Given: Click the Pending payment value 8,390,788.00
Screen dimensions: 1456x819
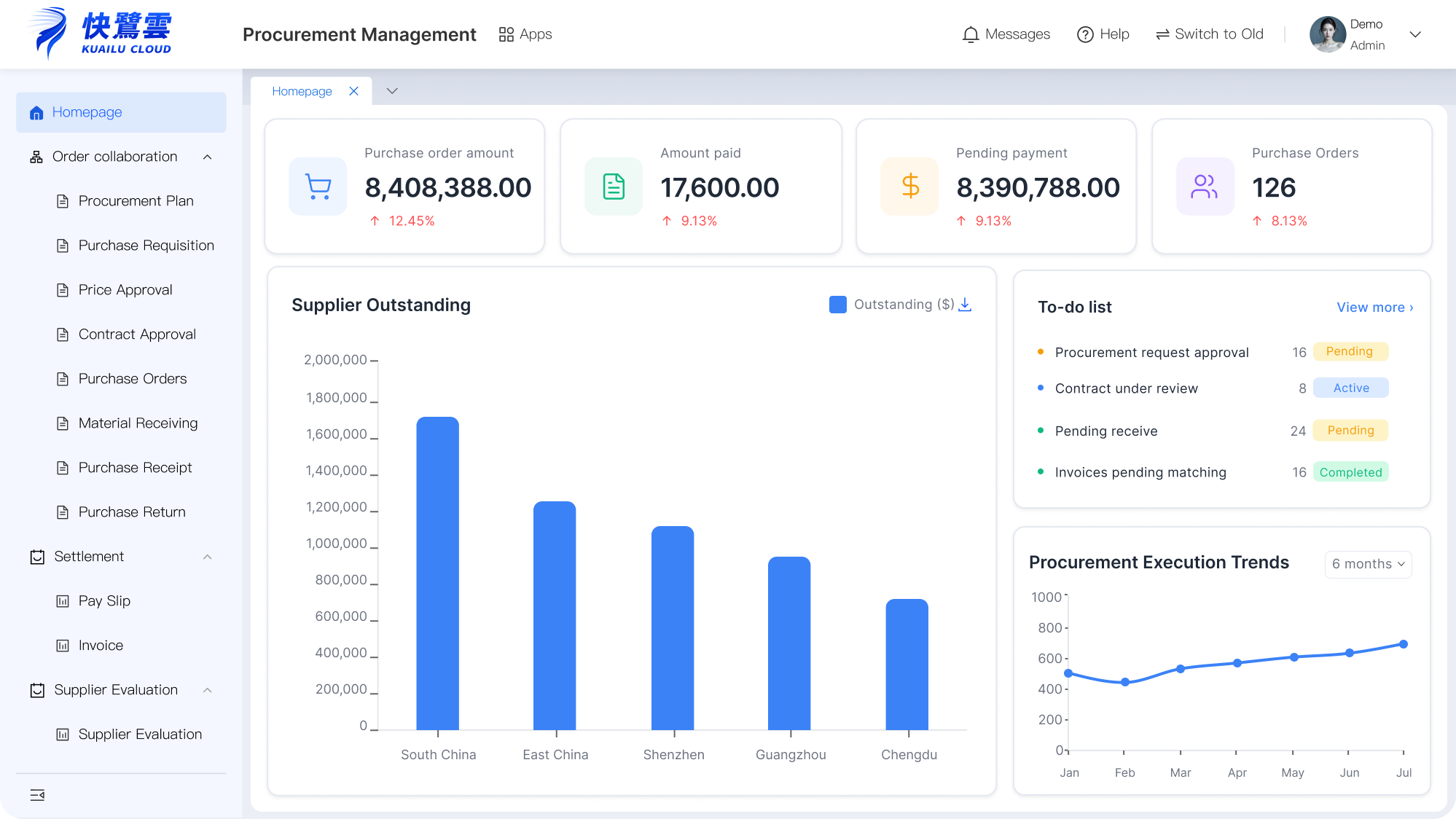Looking at the screenshot, I should click(1038, 188).
